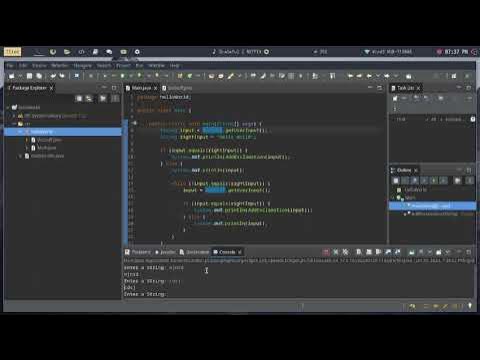This screenshot has height=360, width=480.
Task: Click the green Debug toolbar icon
Action: click(x=105, y=76)
